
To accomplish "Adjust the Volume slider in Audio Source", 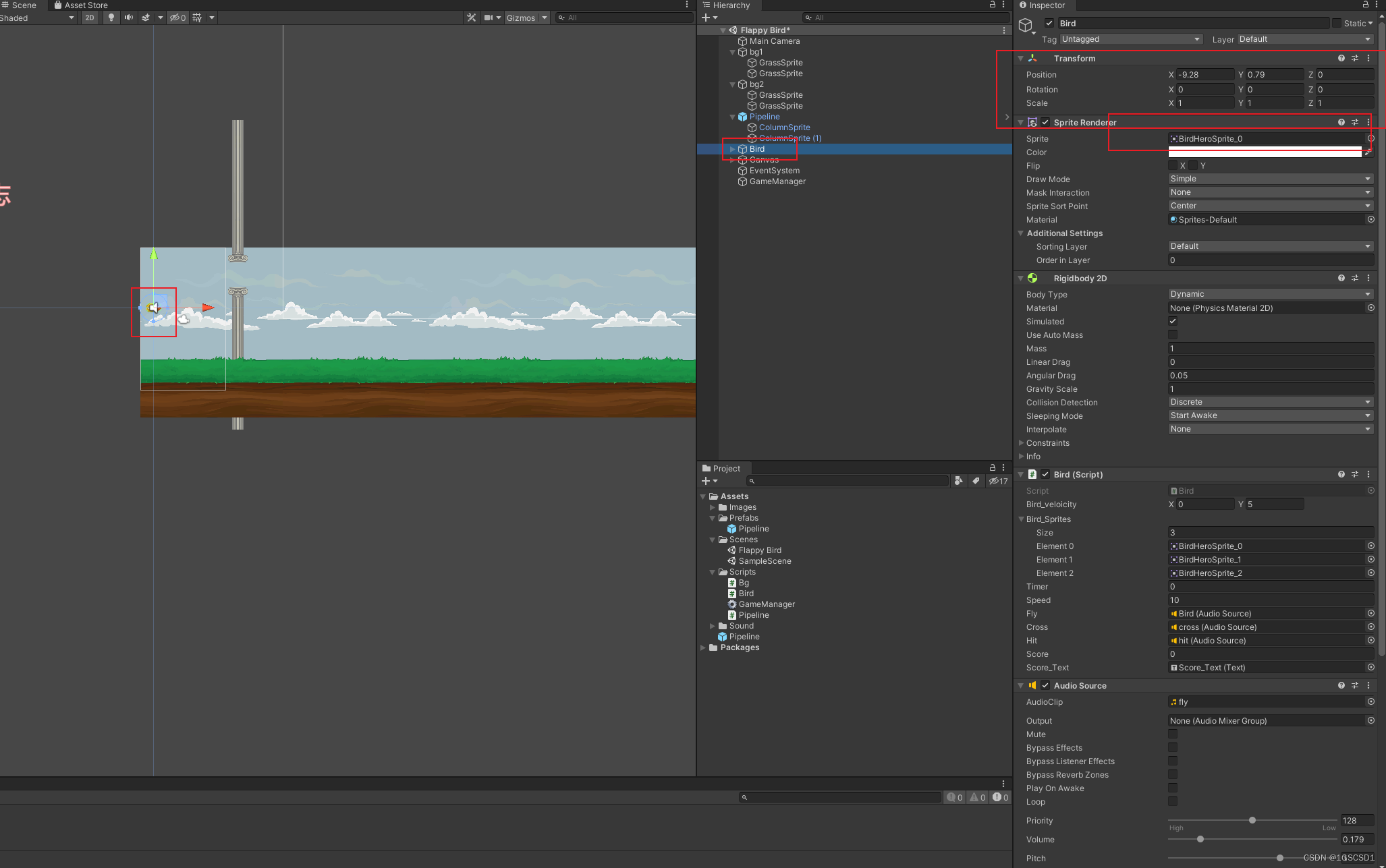I will [1200, 839].
